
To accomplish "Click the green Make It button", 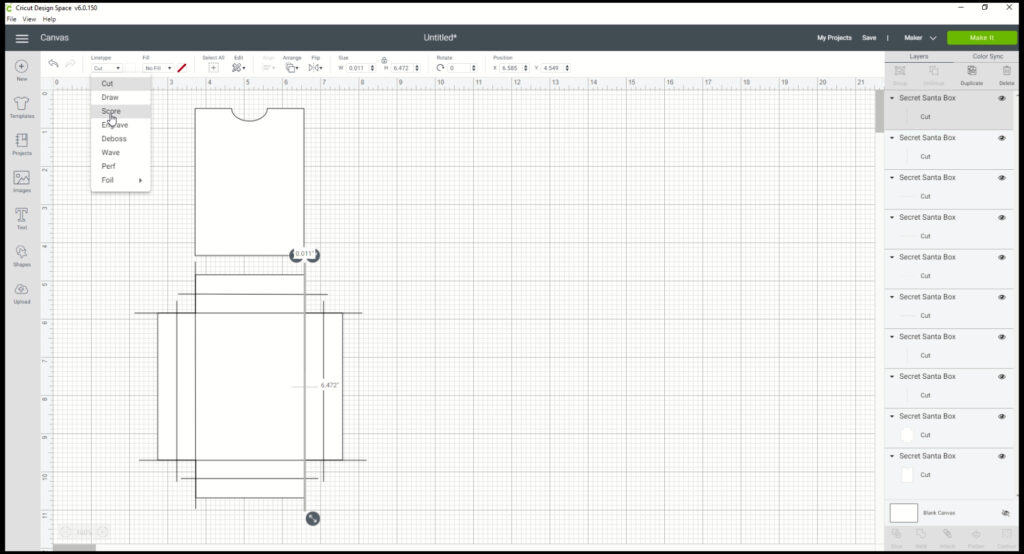I will pyautogui.click(x=982, y=38).
